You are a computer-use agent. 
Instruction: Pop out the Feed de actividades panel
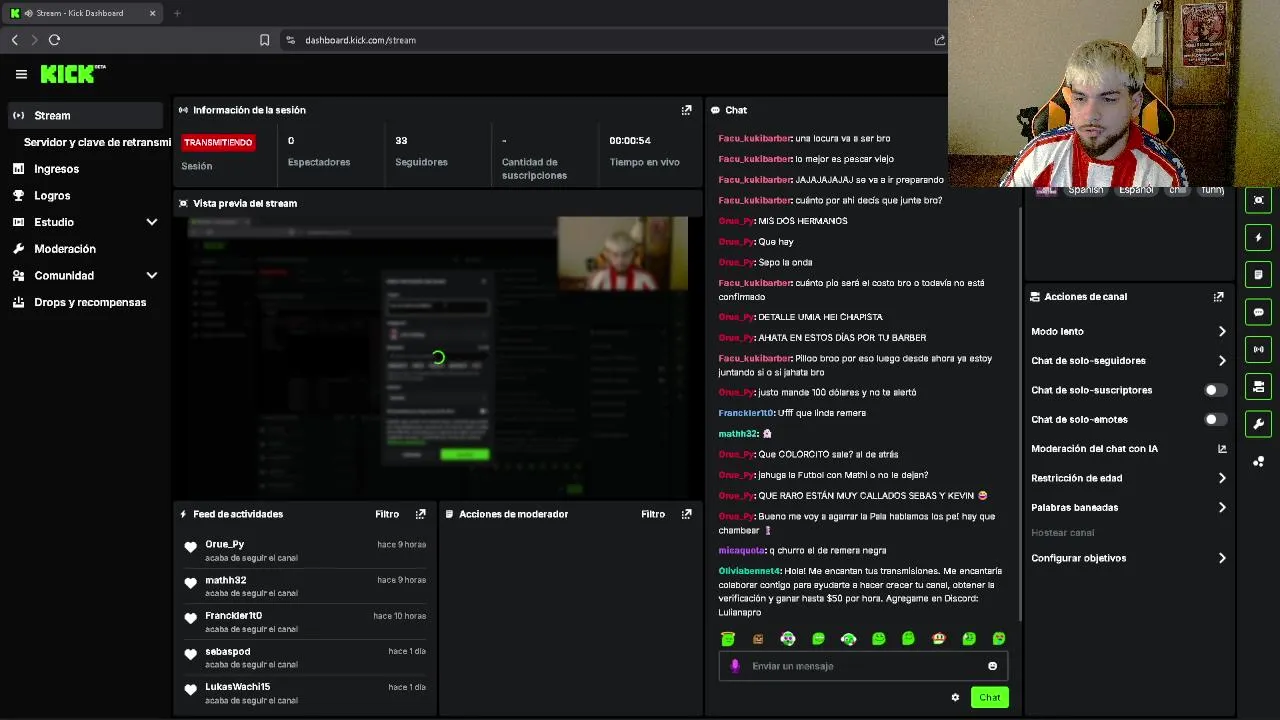point(420,514)
